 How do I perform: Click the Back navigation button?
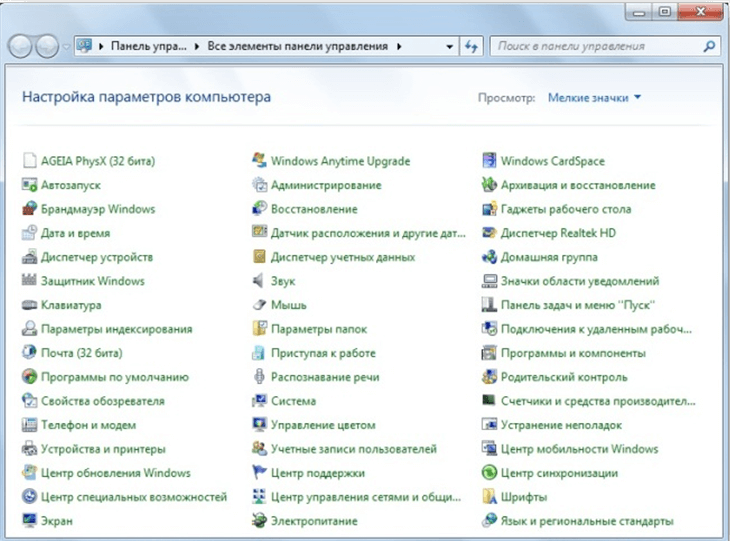pyautogui.click(x=20, y=46)
